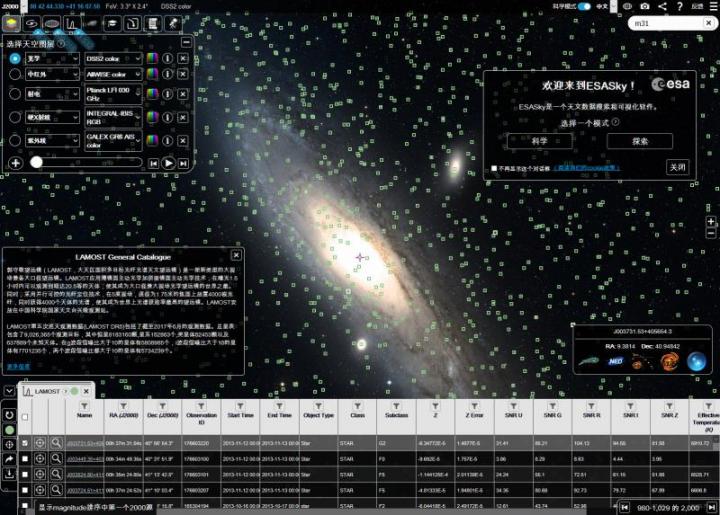Image resolution: width=720 pixels, height=515 pixels.
Task: Open the telescope icon in top toolbar
Action: [173, 23]
